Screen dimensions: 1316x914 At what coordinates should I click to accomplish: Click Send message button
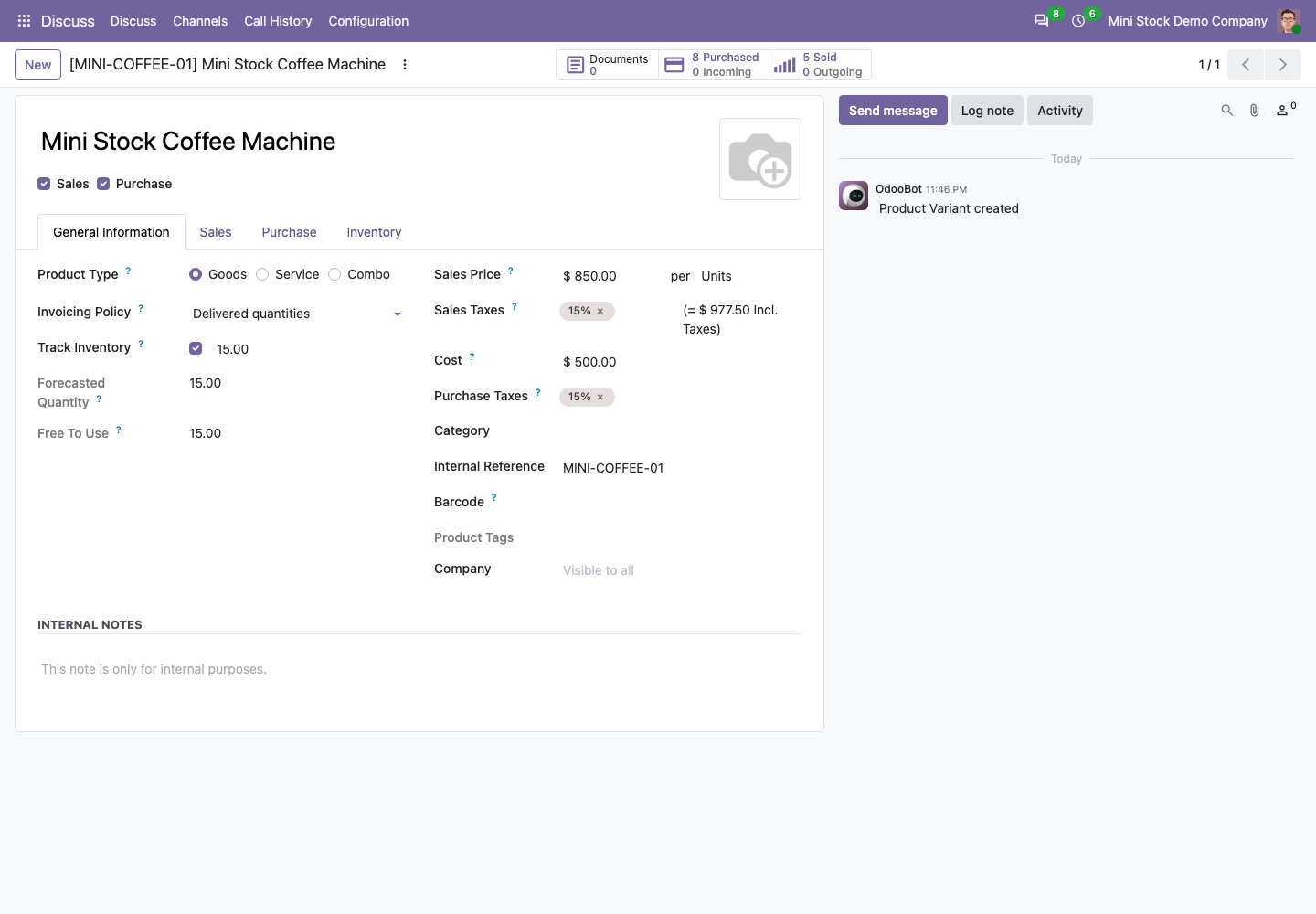click(x=893, y=111)
